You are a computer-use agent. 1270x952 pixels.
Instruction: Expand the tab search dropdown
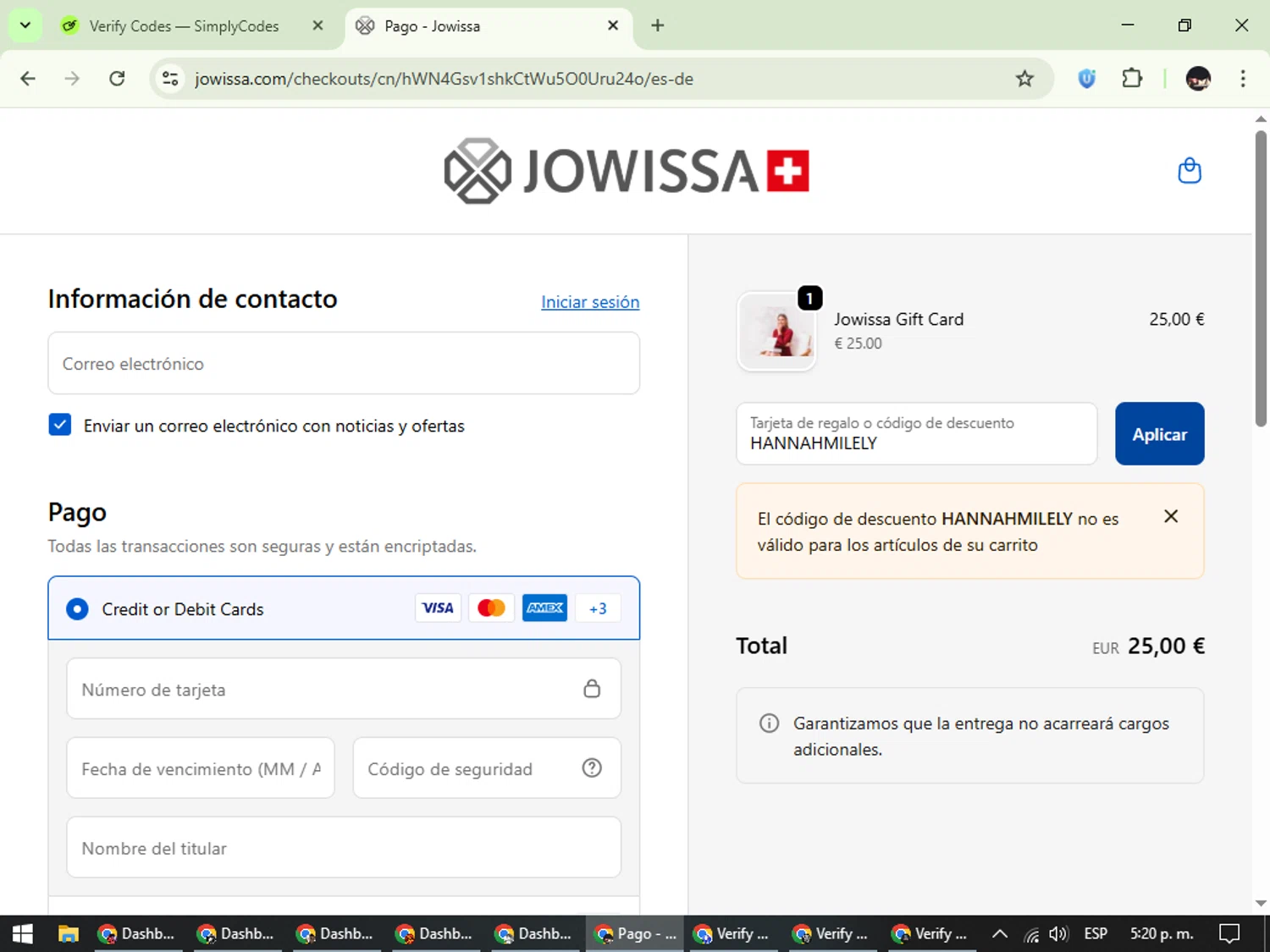25,25
